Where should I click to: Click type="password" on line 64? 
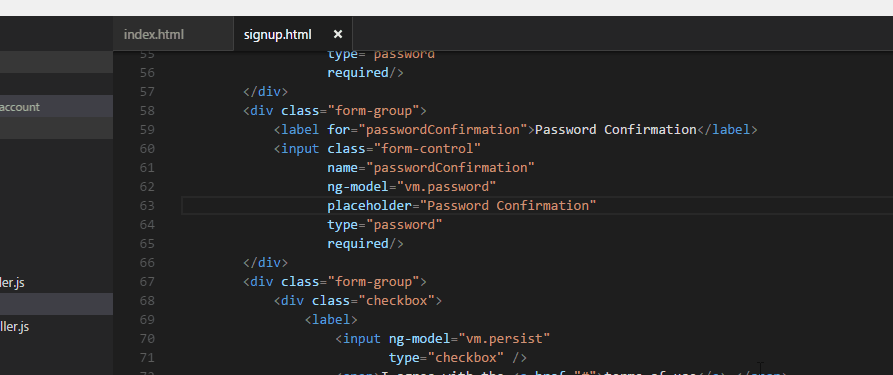click(384, 225)
